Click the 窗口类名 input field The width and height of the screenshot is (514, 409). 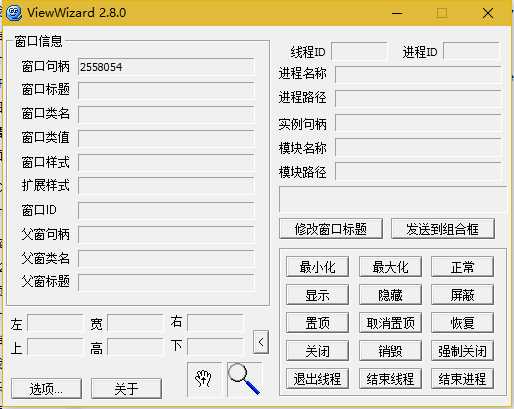click(x=166, y=115)
